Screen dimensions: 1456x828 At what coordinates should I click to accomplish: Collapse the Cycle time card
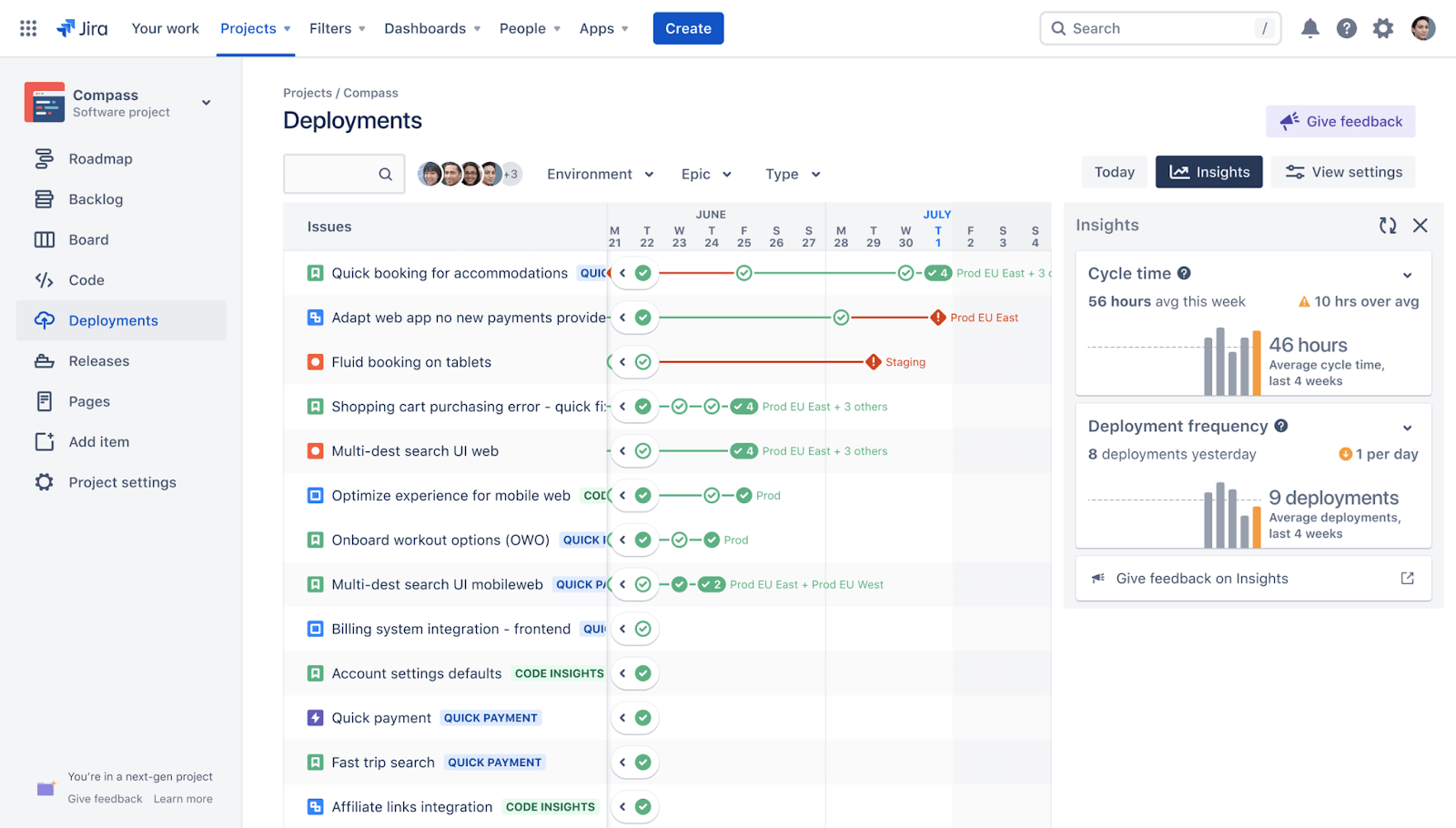1407,274
